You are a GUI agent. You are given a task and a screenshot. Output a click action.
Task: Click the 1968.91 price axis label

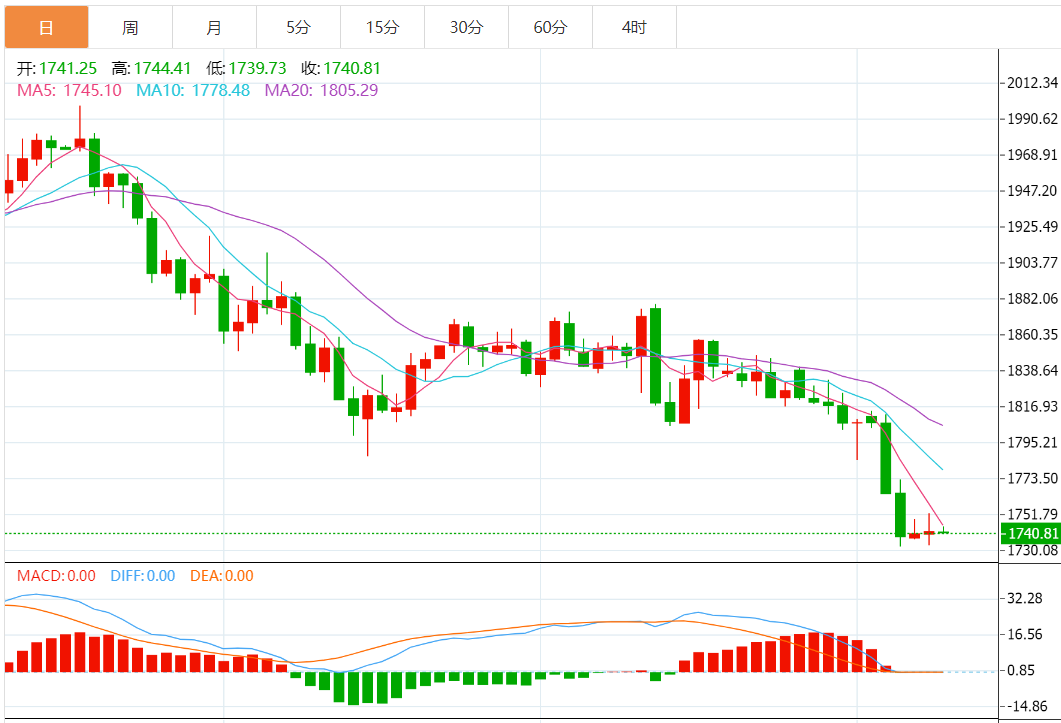click(1033, 154)
